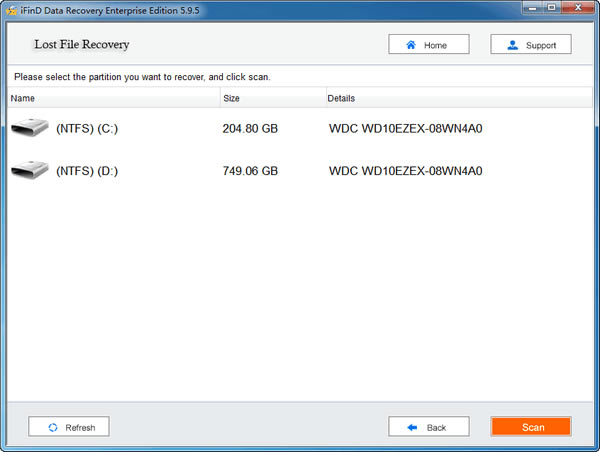Select the (NTFS) (D:) partition
600x452 pixels.
coord(87,171)
